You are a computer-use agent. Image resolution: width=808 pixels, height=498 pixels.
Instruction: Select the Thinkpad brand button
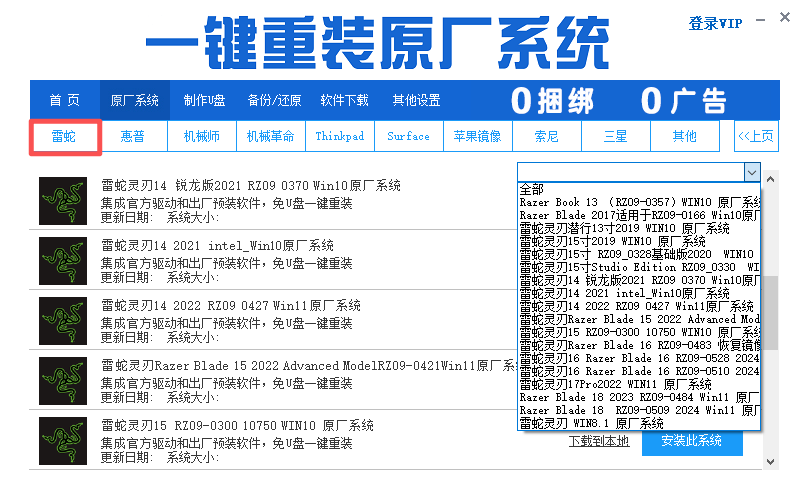pos(340,136)
